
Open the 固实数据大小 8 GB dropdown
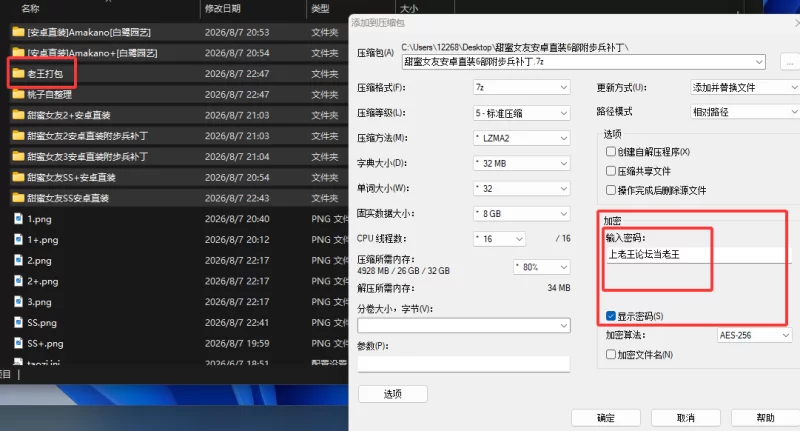[521, 214]
